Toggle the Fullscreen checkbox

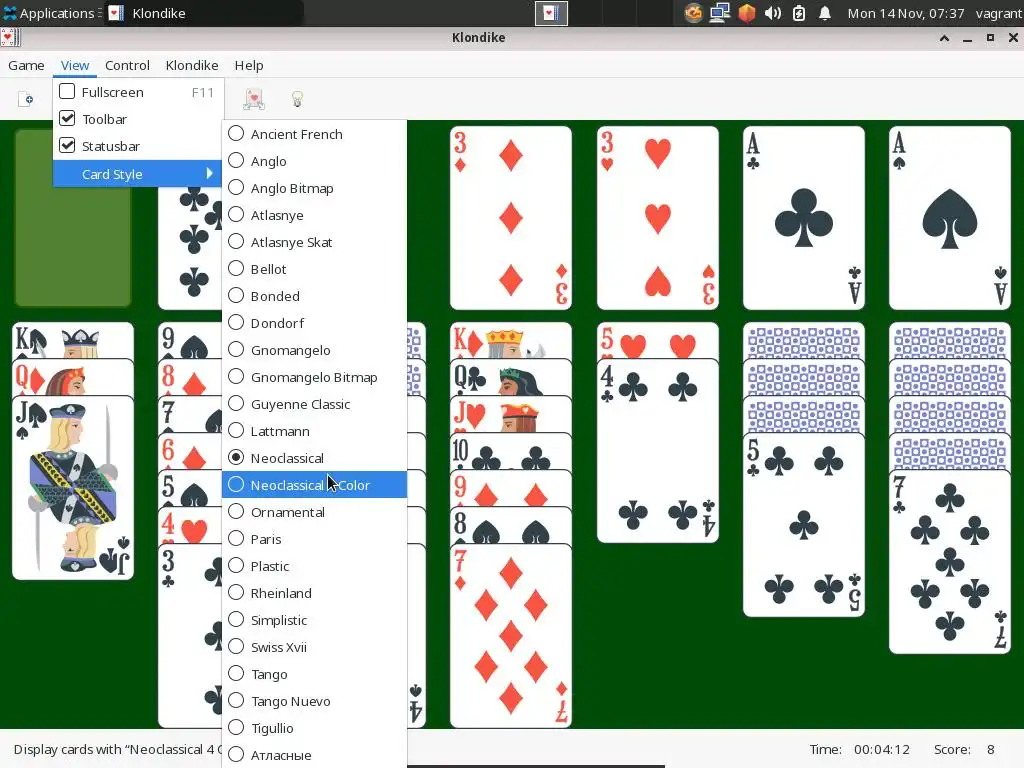pyautogui.click(x=67, y=91)
